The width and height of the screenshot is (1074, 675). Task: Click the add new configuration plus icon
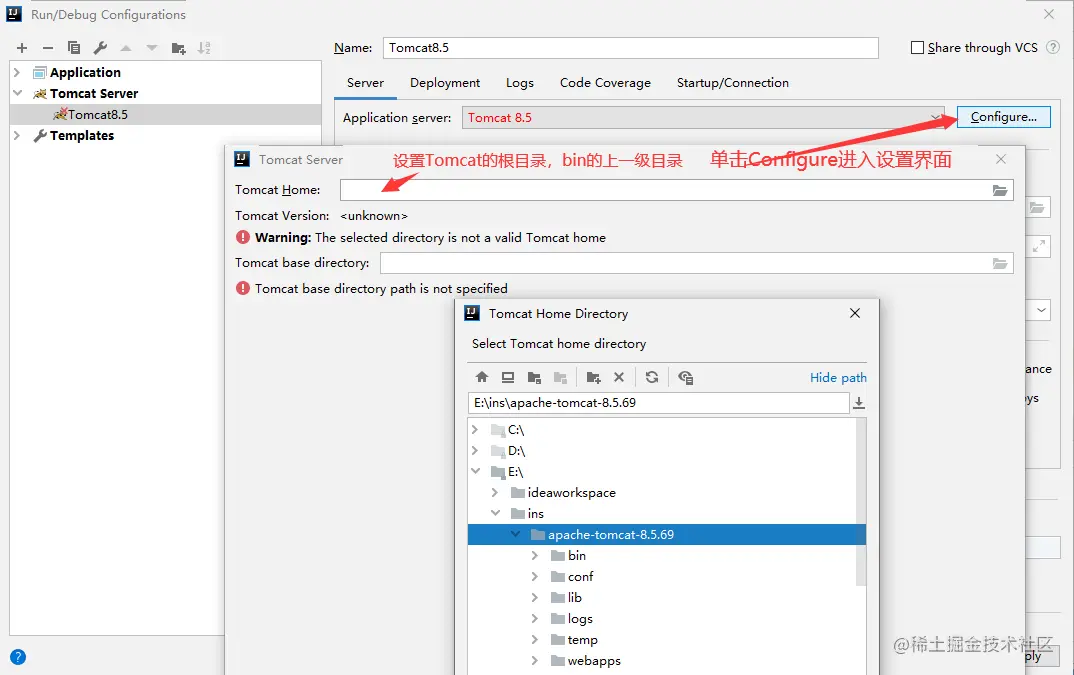click(22, 48)
